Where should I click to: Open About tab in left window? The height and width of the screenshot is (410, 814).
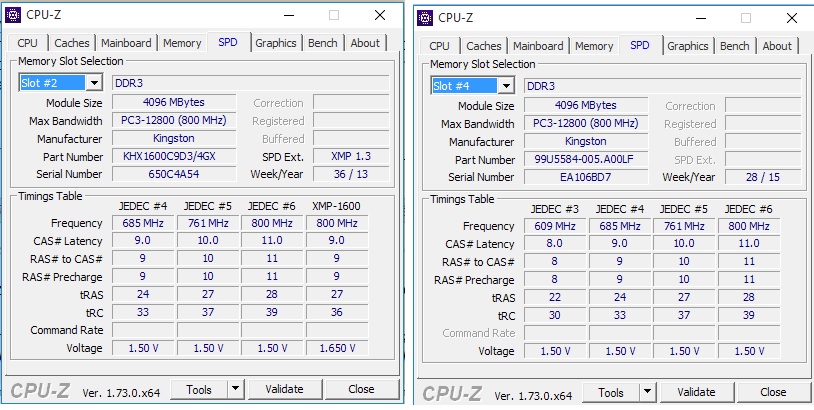click(365, 43)
